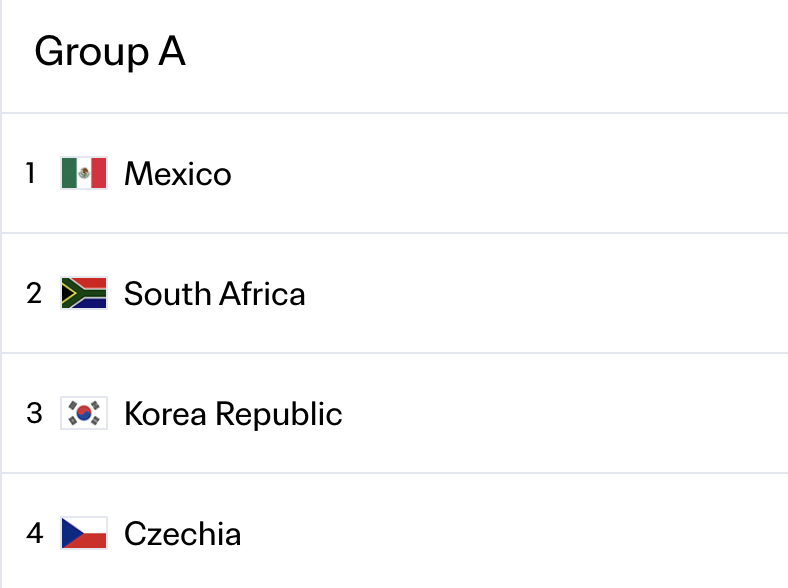Click the Mexico flag icon
This screenshot has width=788, height=588.
pos(84,173)
